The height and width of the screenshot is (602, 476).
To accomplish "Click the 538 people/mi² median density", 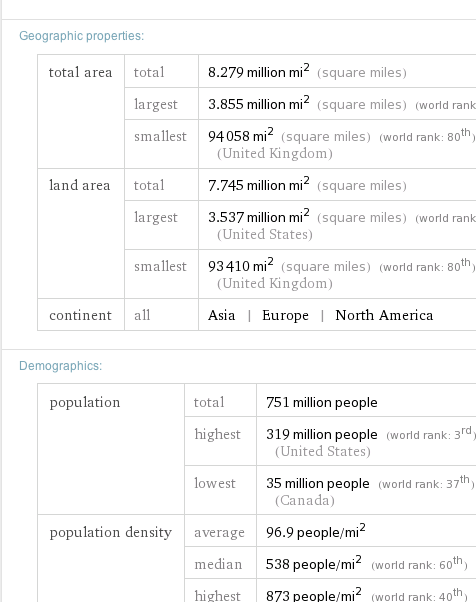I will pyautogui.click(x=314, y=564).
